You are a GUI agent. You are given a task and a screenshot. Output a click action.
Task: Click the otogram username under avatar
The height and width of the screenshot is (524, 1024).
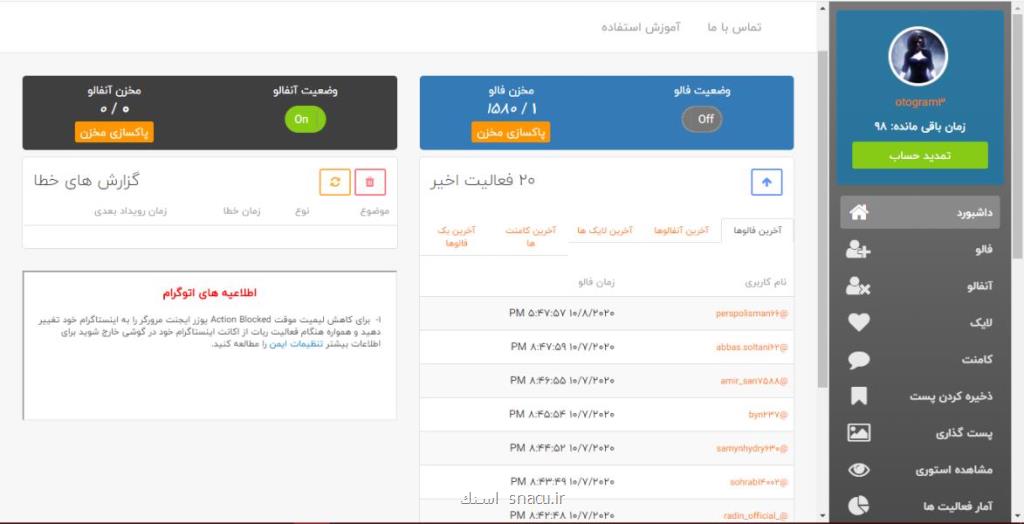point(920,103)
